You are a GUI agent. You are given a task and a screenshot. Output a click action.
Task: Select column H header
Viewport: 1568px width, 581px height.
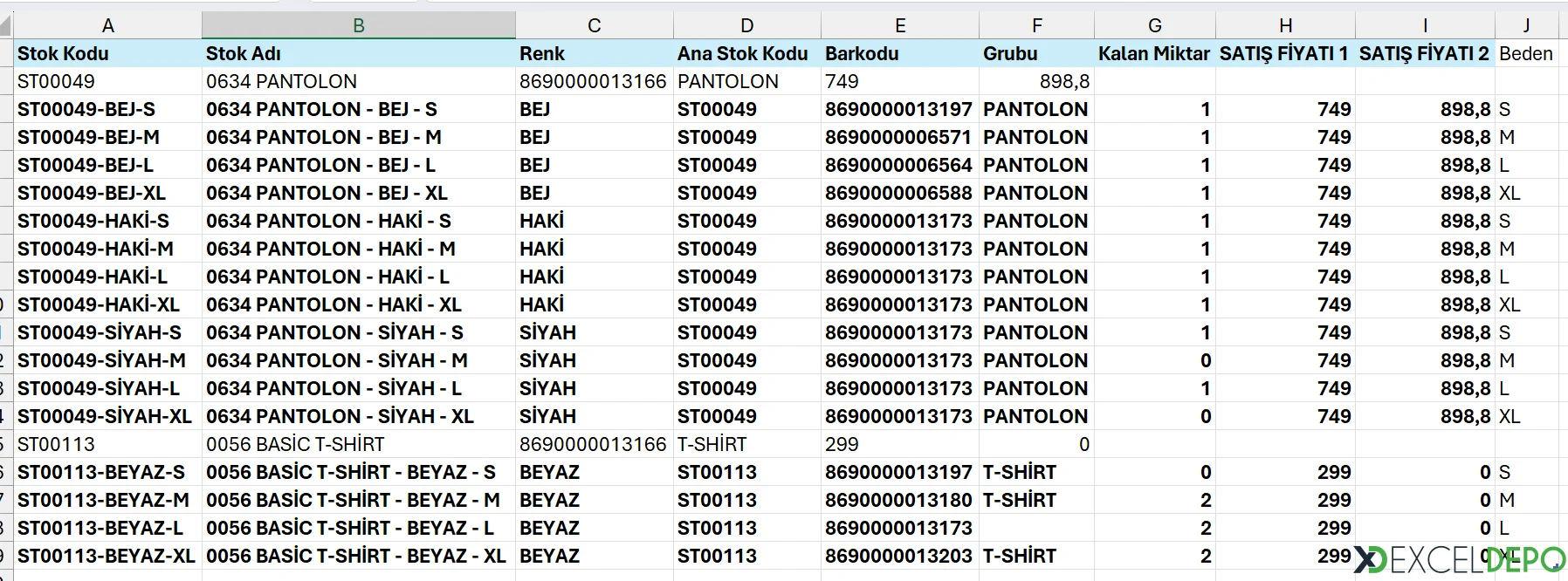tap(1285, 25)
